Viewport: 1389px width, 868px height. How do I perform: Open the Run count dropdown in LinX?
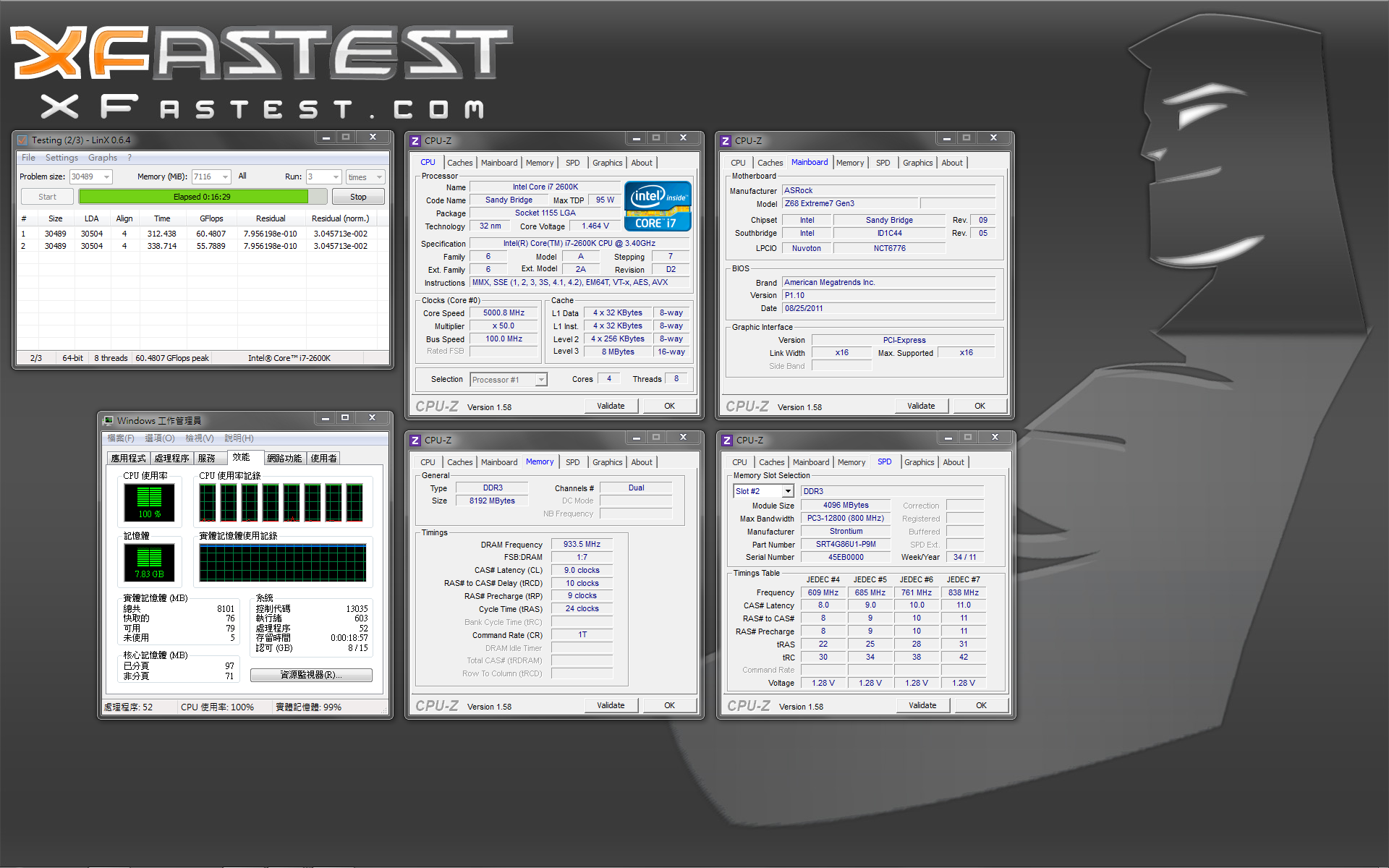point(336,177)
